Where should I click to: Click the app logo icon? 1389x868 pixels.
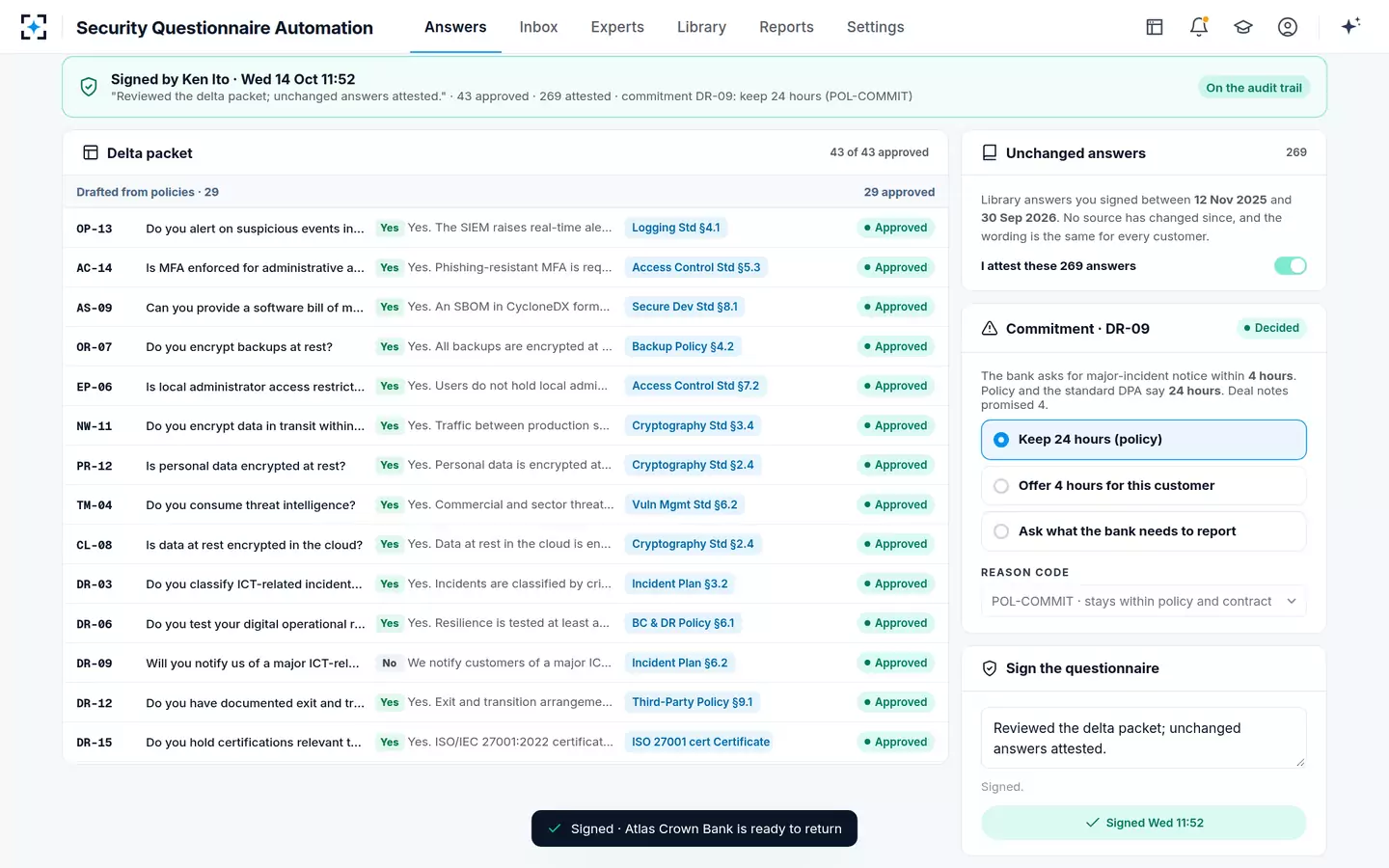point(34,27)
